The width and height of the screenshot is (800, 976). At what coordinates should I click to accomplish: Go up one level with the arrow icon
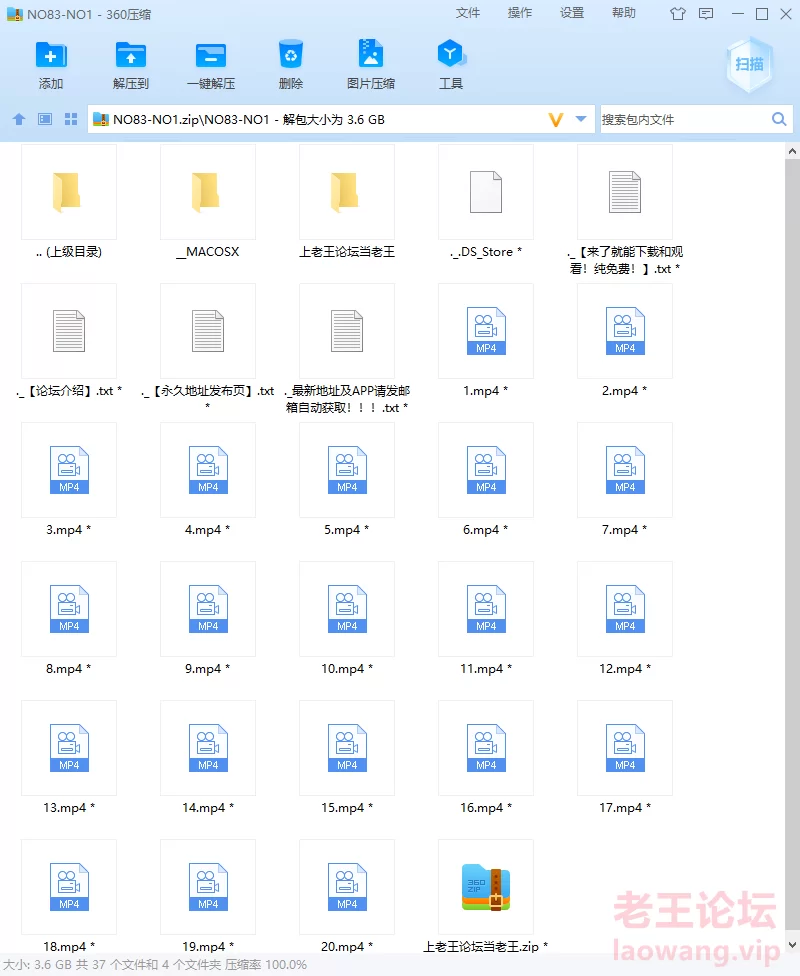tap(19, 119)
